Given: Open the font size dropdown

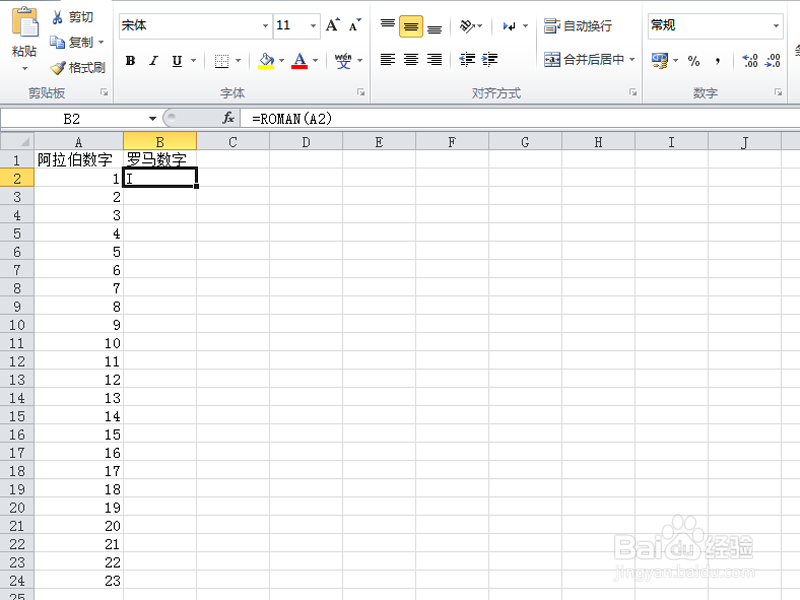Looking at the screenshot, I should (313, 26).
